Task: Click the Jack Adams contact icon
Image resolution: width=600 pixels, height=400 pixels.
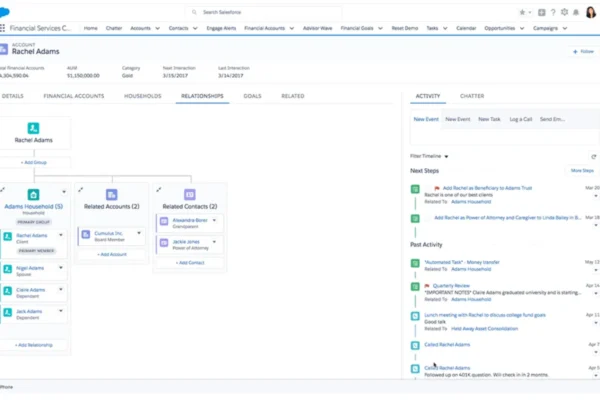Action: click(8, 312)
